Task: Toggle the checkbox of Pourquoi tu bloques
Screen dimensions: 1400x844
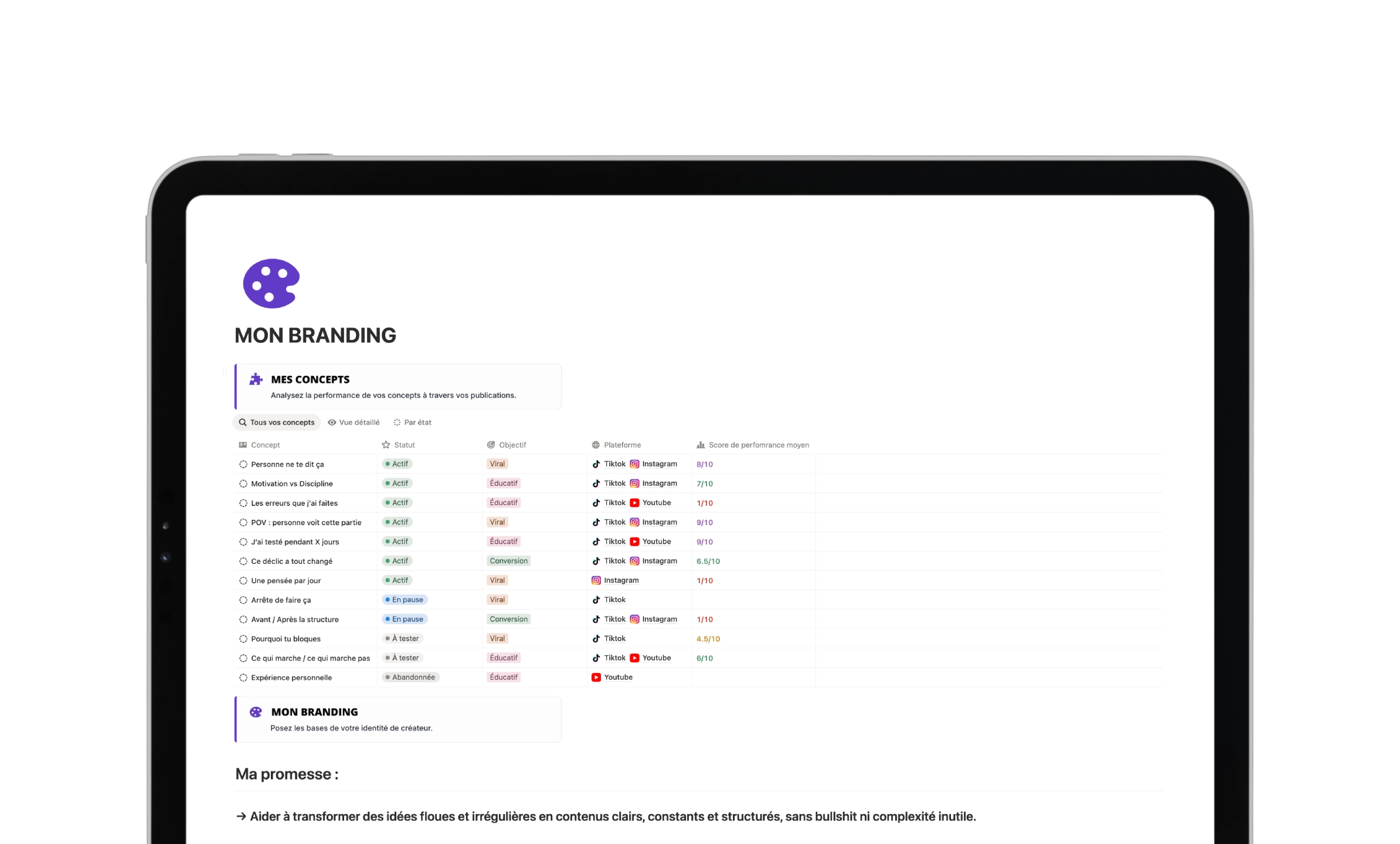Action: point(243,639)
